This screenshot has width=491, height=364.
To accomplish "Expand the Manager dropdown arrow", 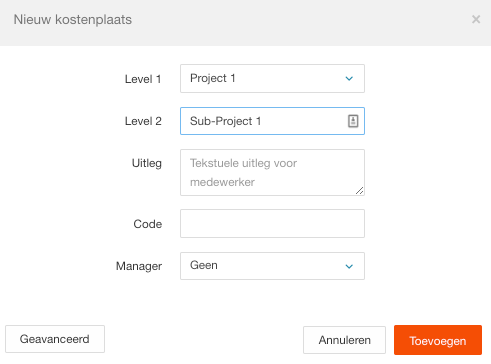I will coord(349,266).
